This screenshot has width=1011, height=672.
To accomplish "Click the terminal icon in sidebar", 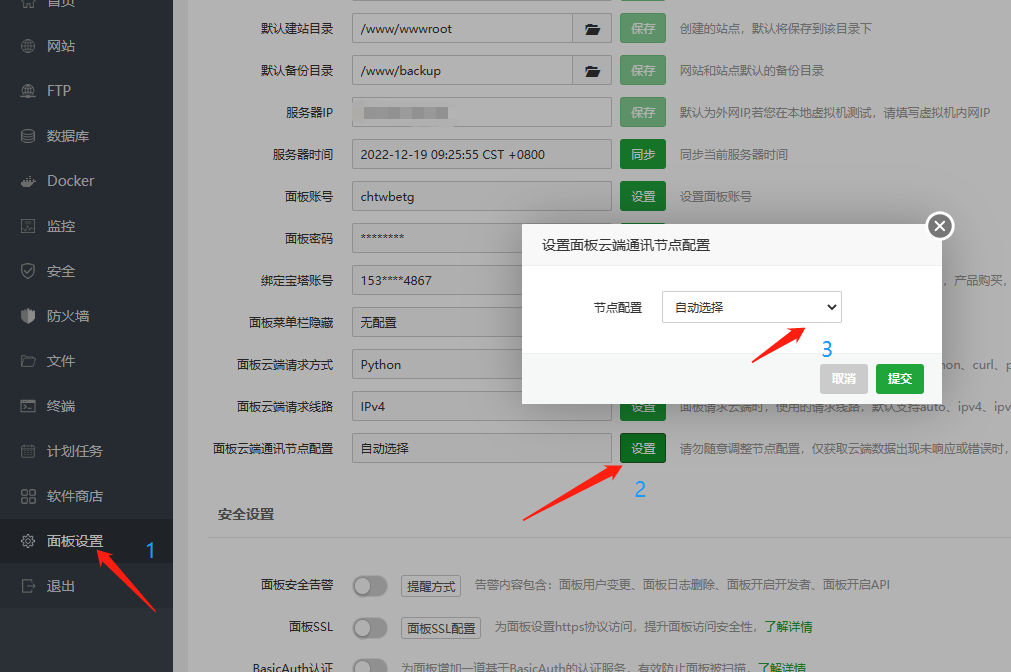I will coord(28,406).
